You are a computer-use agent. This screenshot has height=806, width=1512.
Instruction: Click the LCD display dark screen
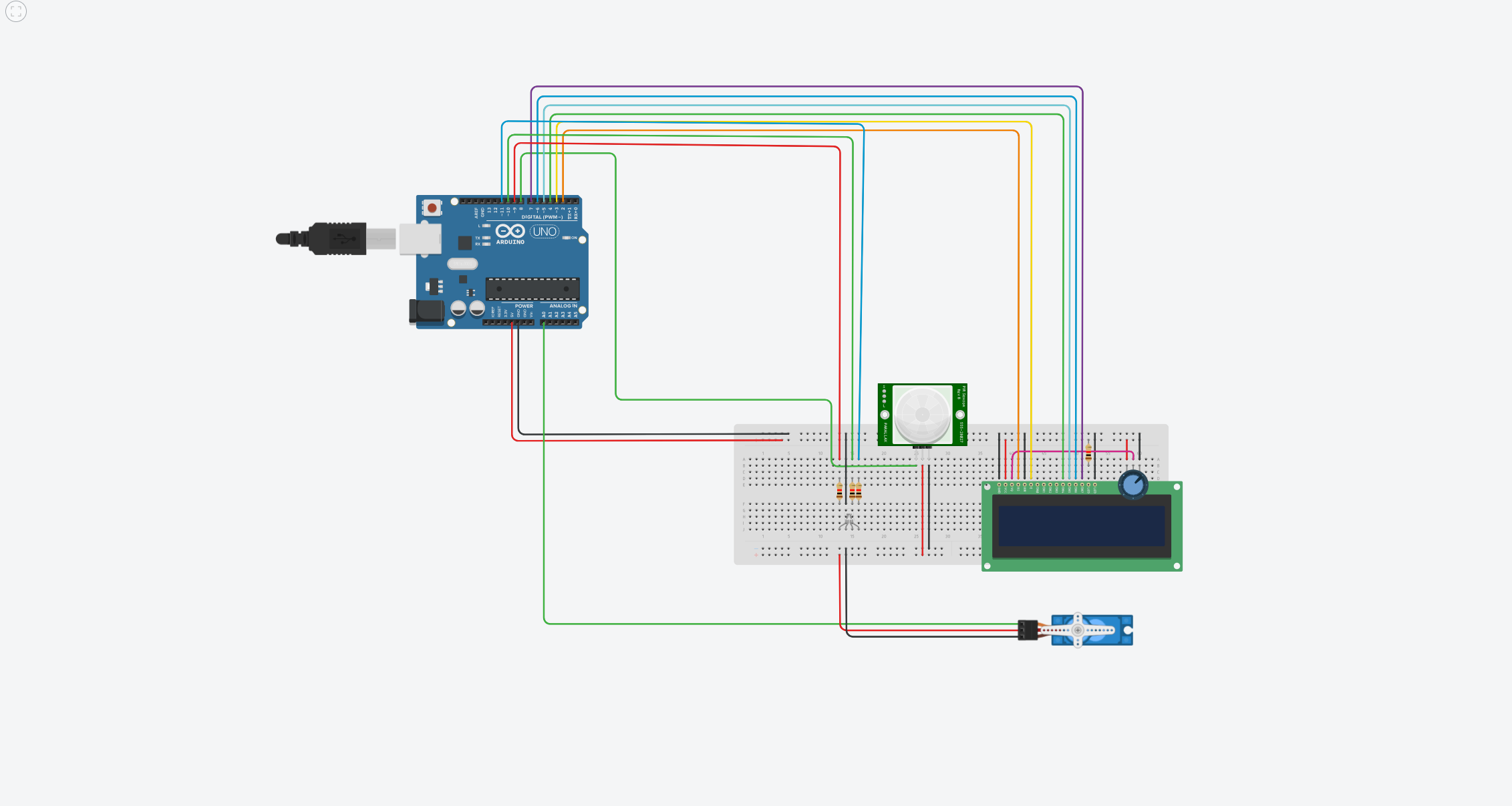(x=1081, y=526)
